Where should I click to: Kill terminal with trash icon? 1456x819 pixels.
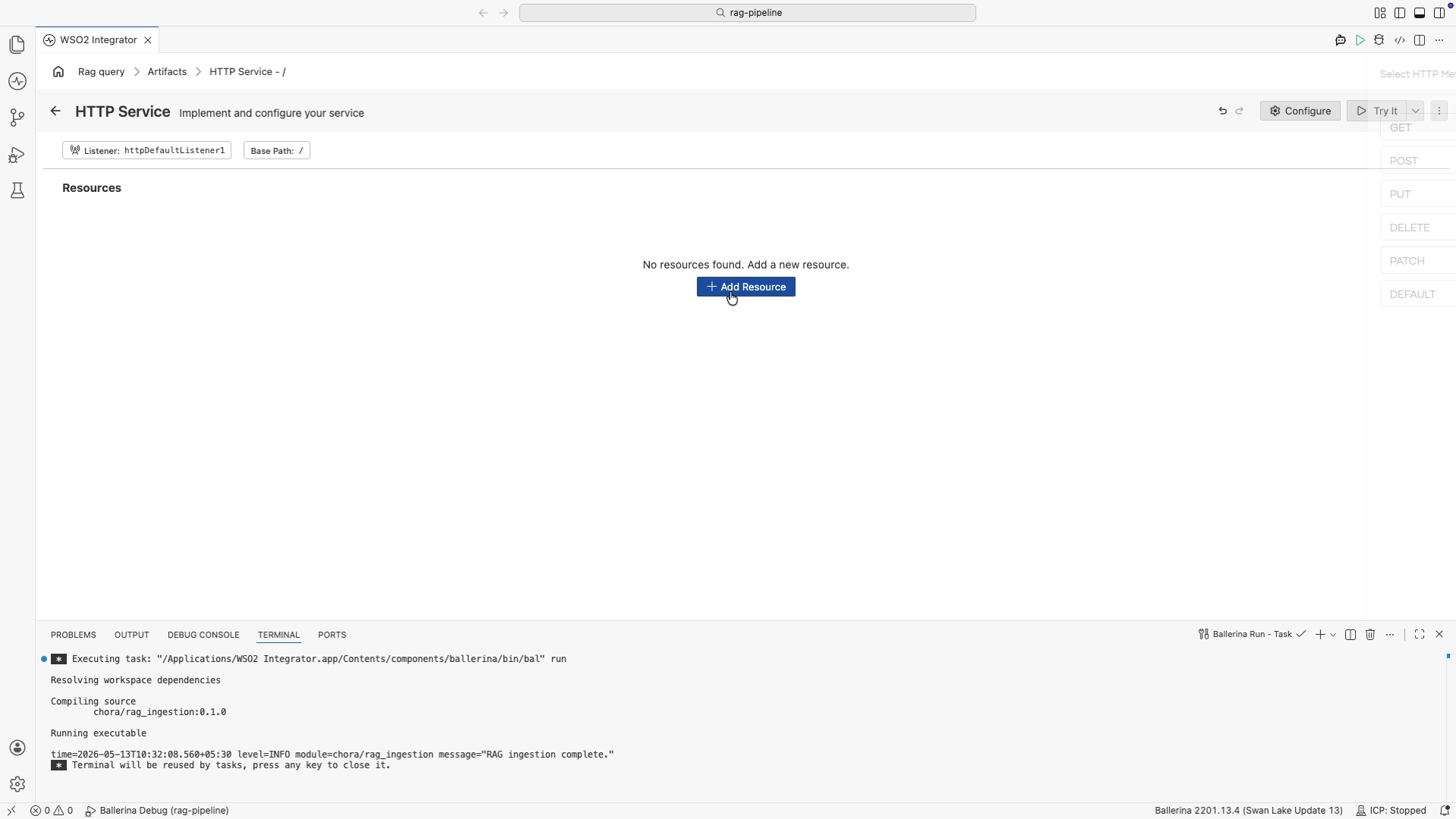click(1370, 635)
